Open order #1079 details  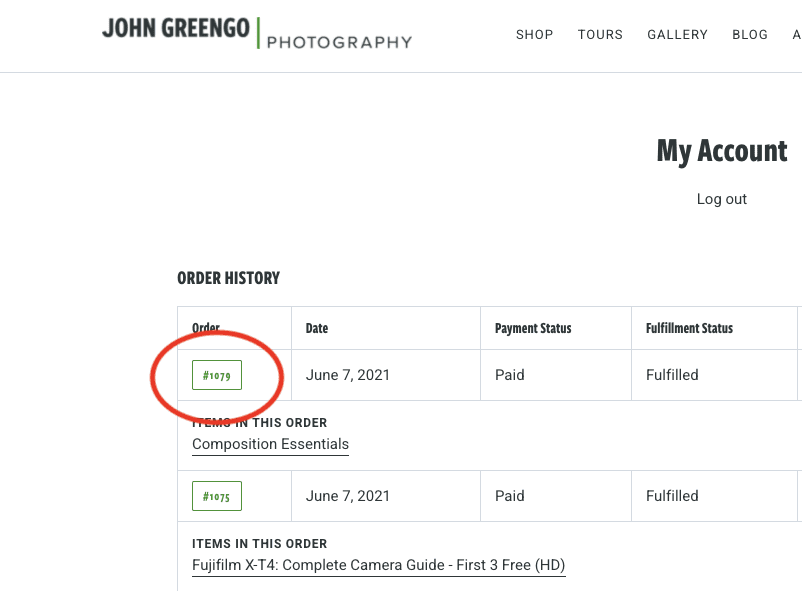coord(217,375)
